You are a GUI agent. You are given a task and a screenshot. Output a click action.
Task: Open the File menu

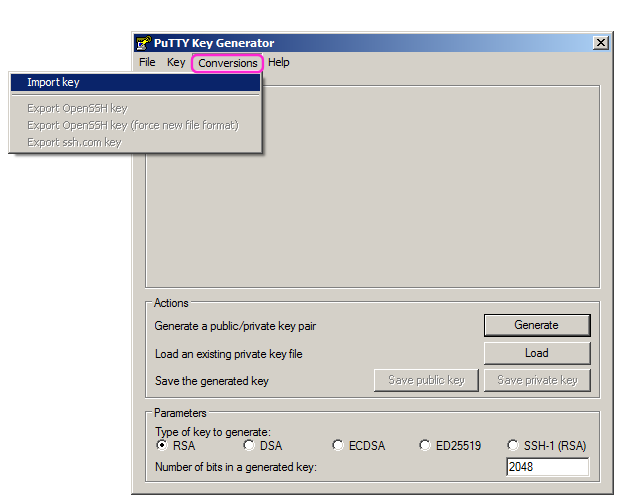click(147, 63)
